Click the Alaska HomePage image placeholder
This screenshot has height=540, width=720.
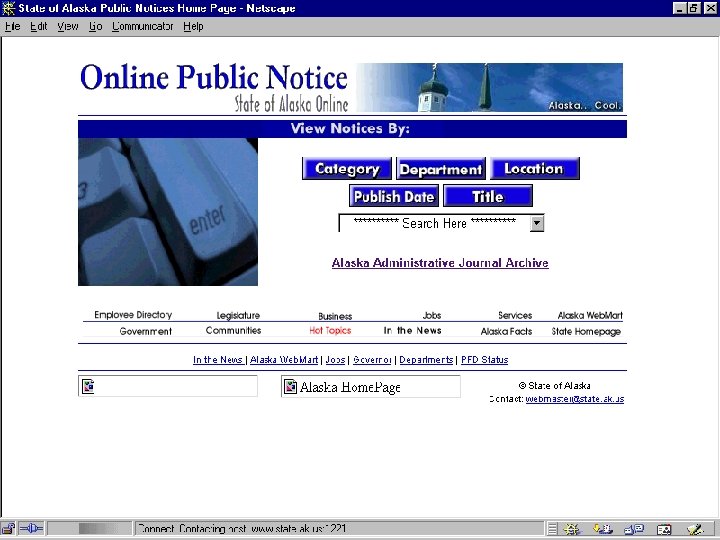371,386
